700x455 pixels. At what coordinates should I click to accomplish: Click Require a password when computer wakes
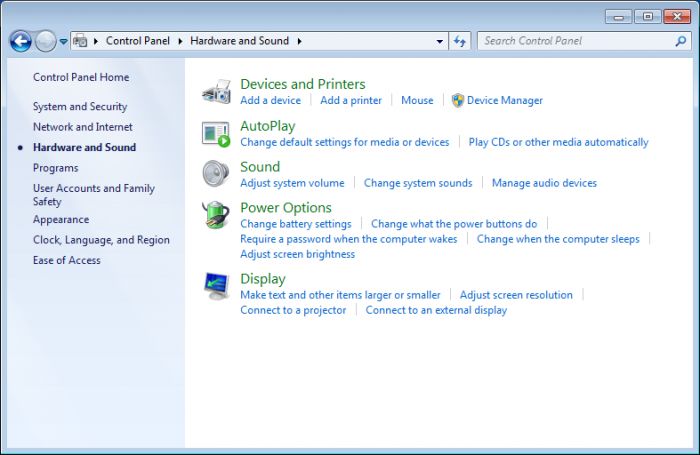[349, 239]
